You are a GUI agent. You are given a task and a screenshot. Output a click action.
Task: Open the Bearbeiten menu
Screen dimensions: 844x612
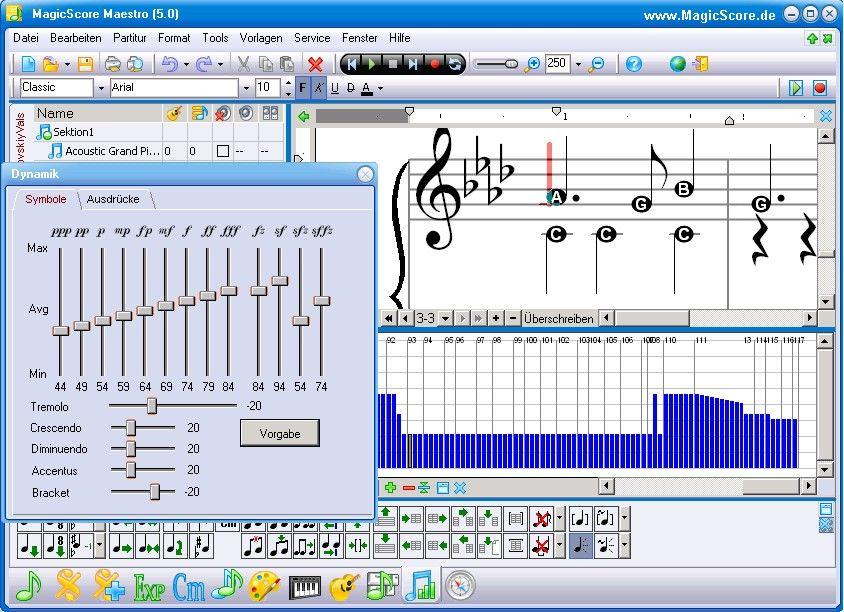75,38
